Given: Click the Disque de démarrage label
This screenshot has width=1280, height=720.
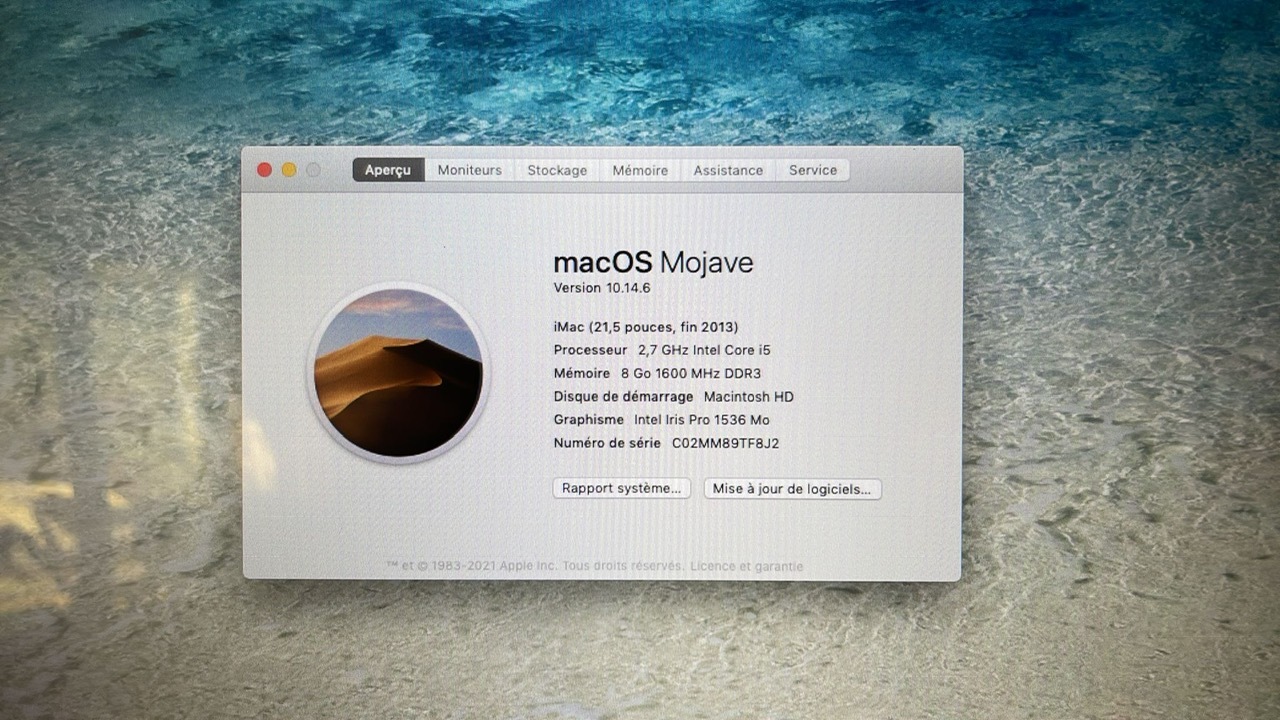Looking at the screenshot, I should pos(623,397).
